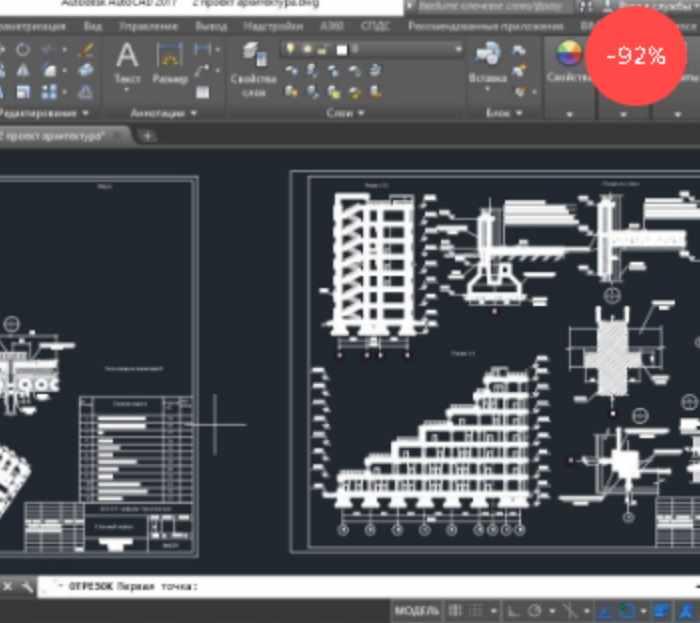Expand the Блок panel
The width and height of the screenshot is (700, 623).
pyautogui.click(x=505, y=114)
